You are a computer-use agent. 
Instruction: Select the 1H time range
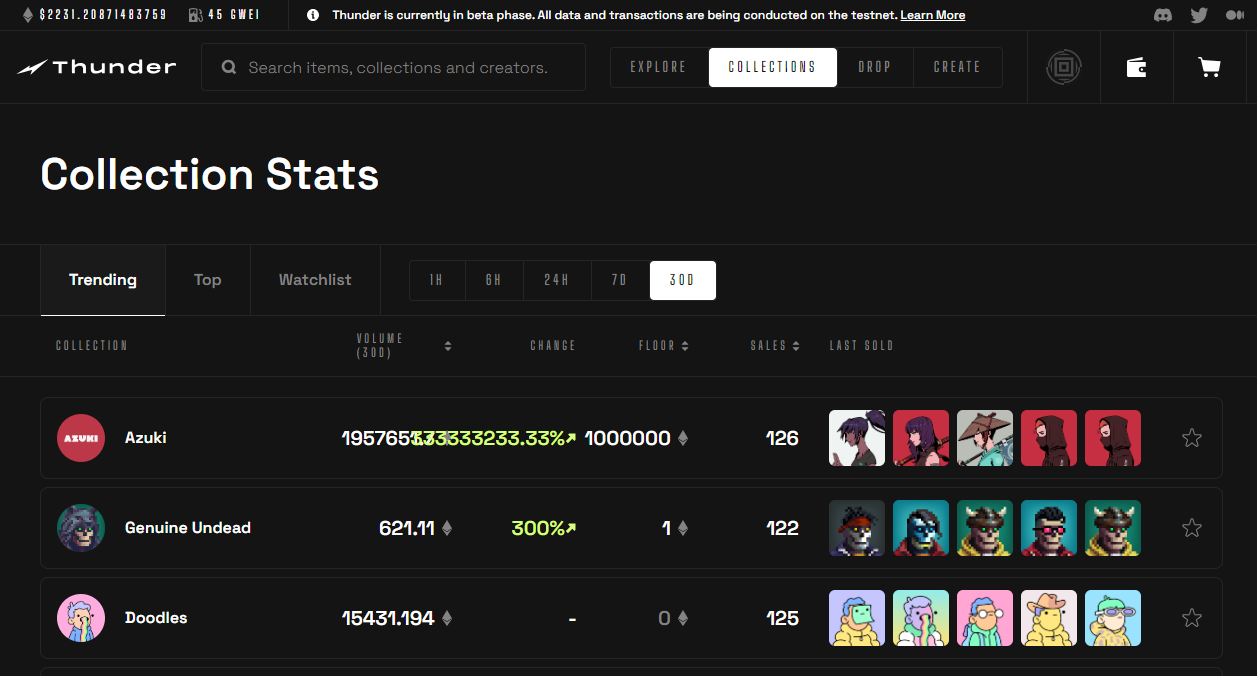click(437, 280)
